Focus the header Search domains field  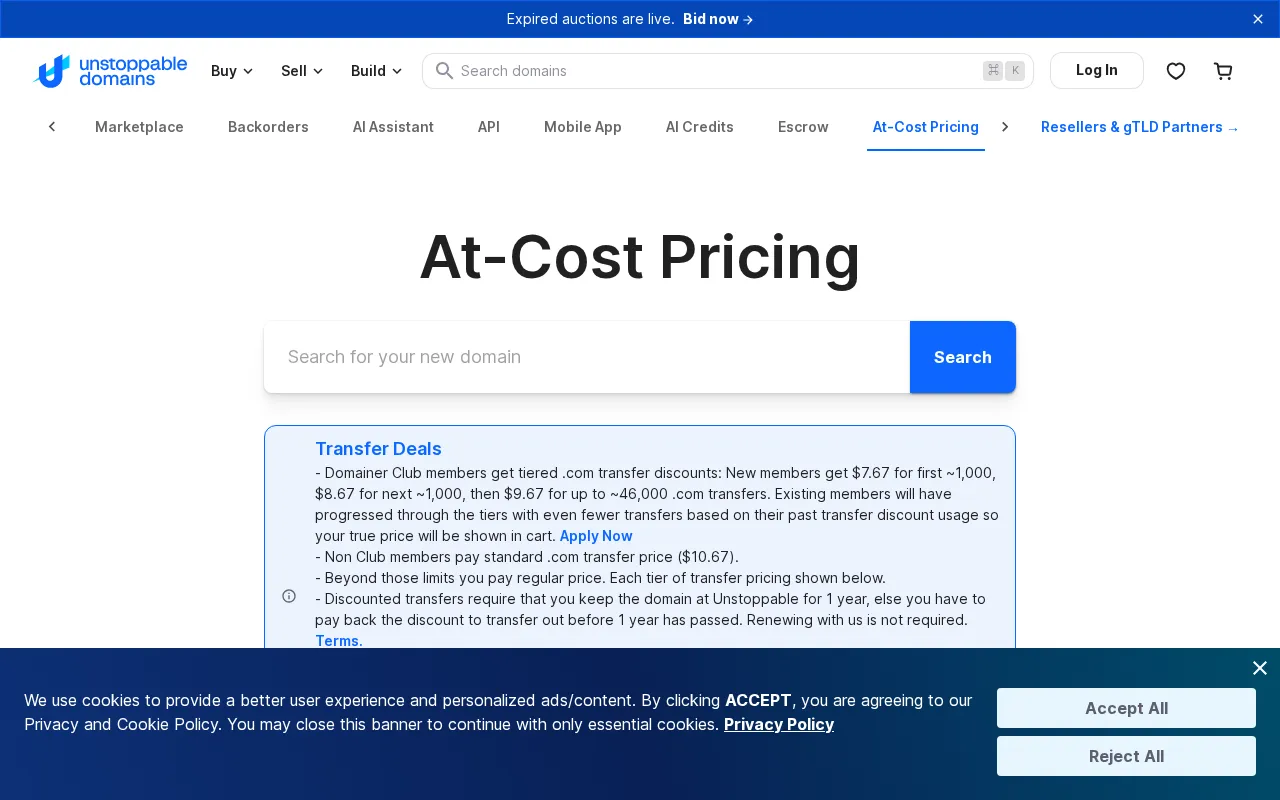(727, 71)
